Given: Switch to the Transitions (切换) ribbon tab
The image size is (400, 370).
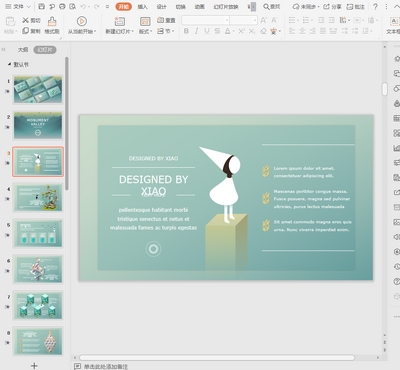Looking at the screenshot, I should 180,7.
